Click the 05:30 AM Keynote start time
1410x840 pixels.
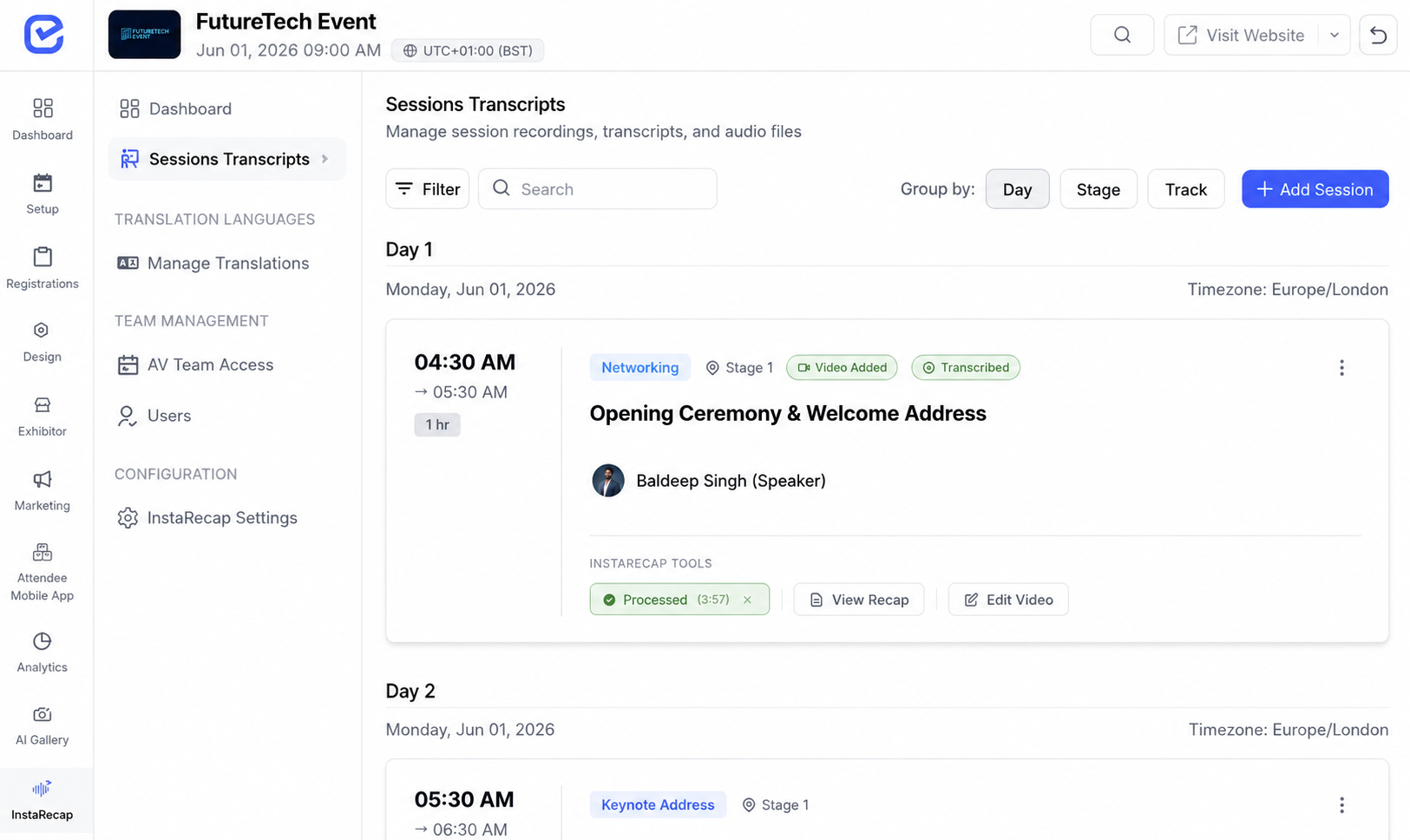(x=464, y=799)
